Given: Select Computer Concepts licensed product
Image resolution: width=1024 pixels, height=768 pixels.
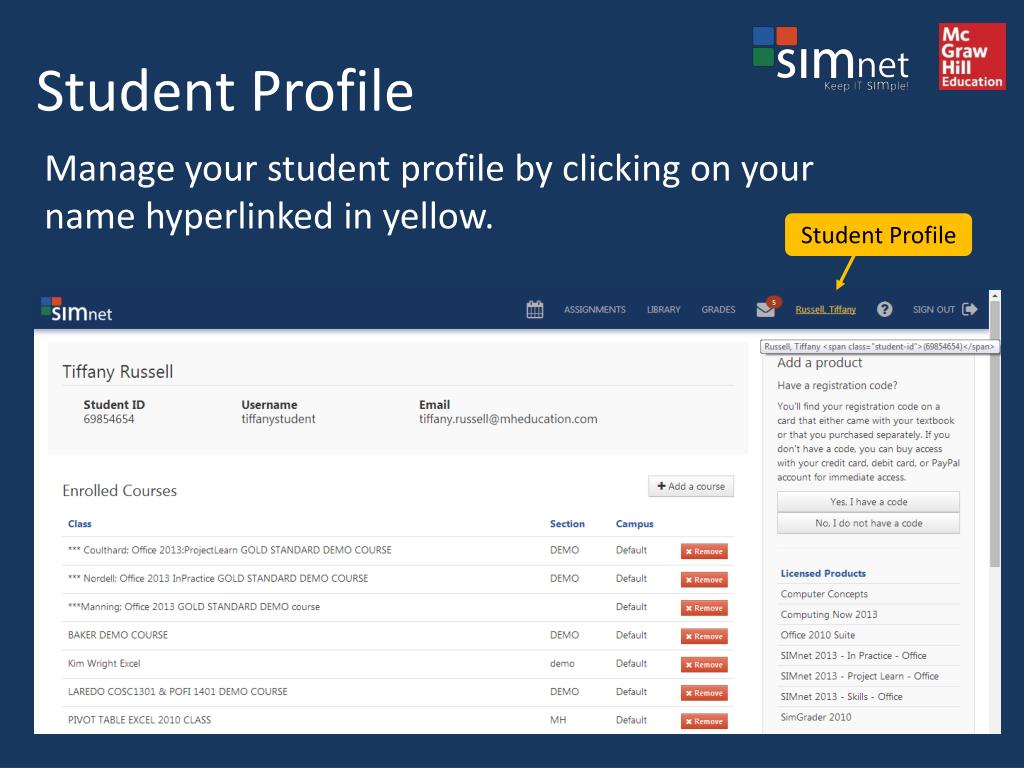Looking at the screenshot, I should (x=824, y=594).
